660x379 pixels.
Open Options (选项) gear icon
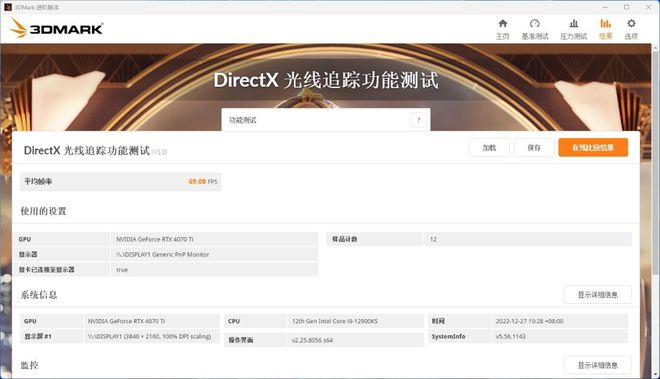[x=631, y=24]
